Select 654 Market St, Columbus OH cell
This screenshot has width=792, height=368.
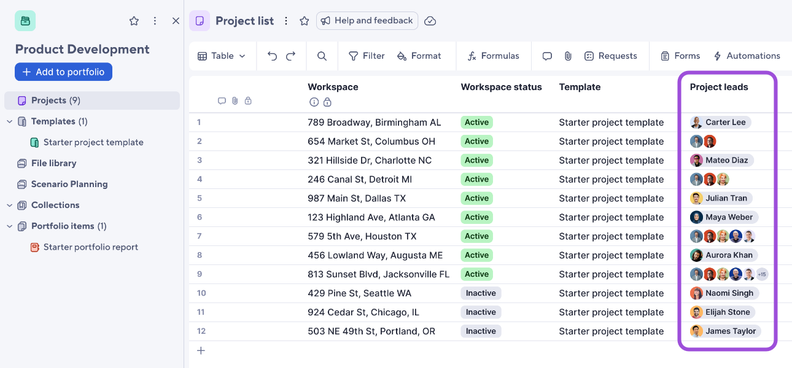tap(371, 141)
